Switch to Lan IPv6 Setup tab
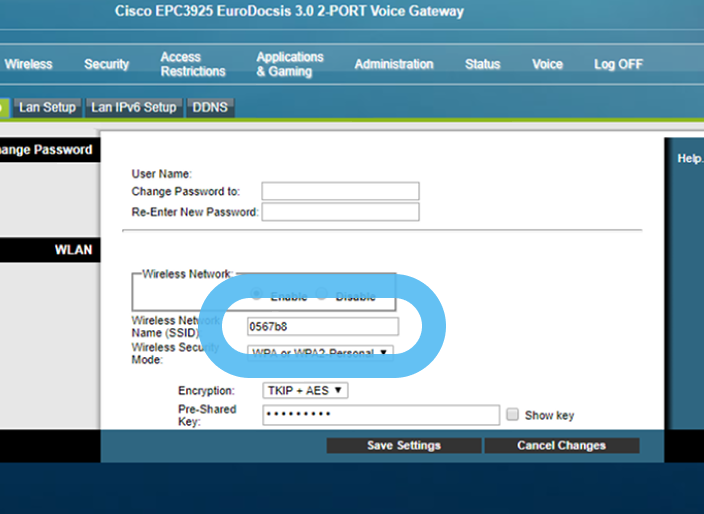 [x=134, y=108]
